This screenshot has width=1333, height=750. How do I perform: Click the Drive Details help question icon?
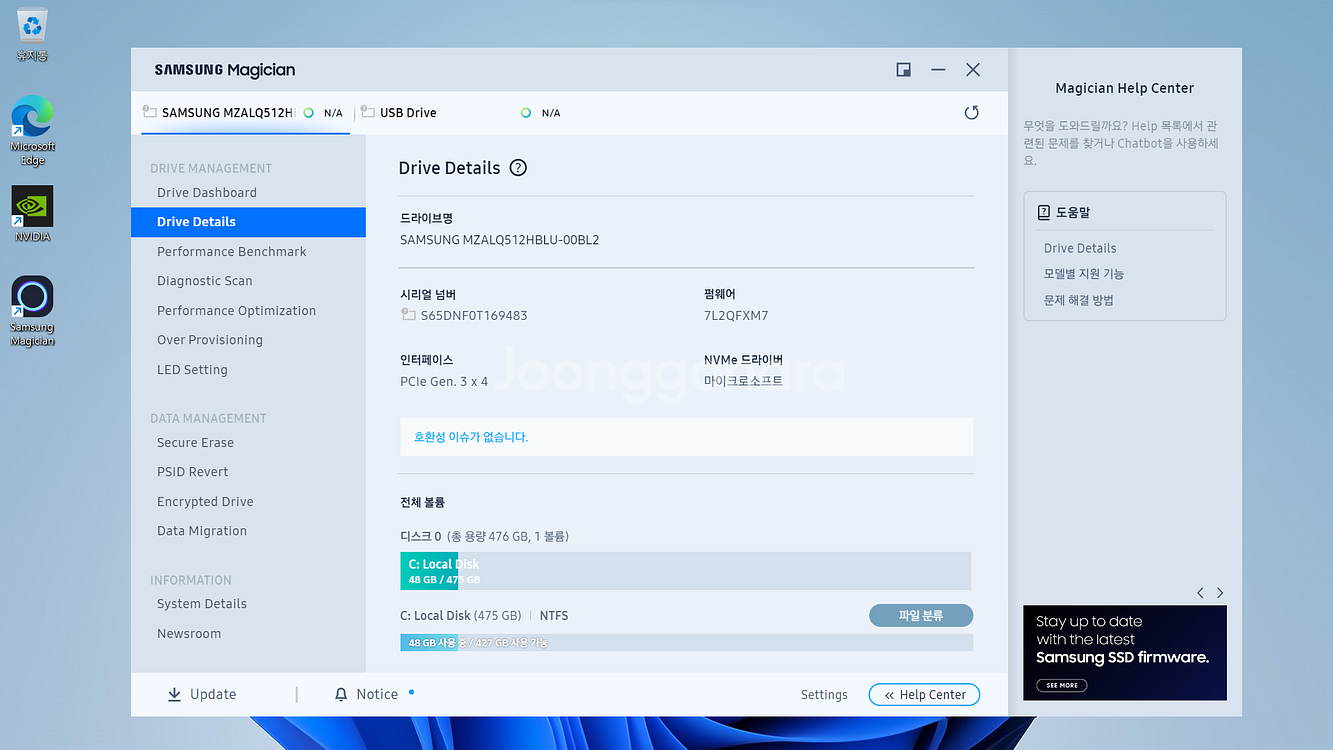[x=518, y=168]
